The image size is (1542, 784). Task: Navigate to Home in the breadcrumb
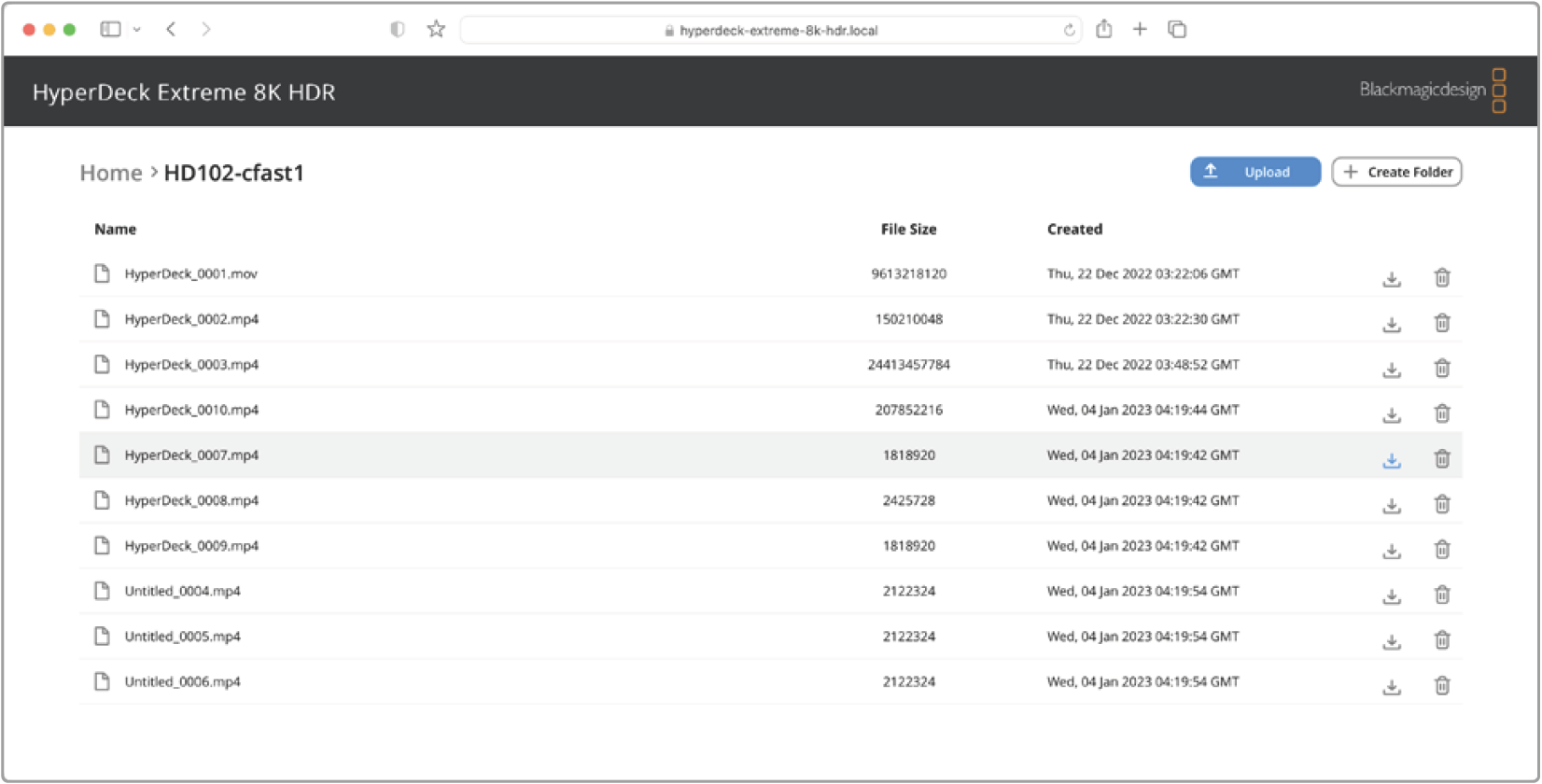pyautogui.click(x=111, y=173)
